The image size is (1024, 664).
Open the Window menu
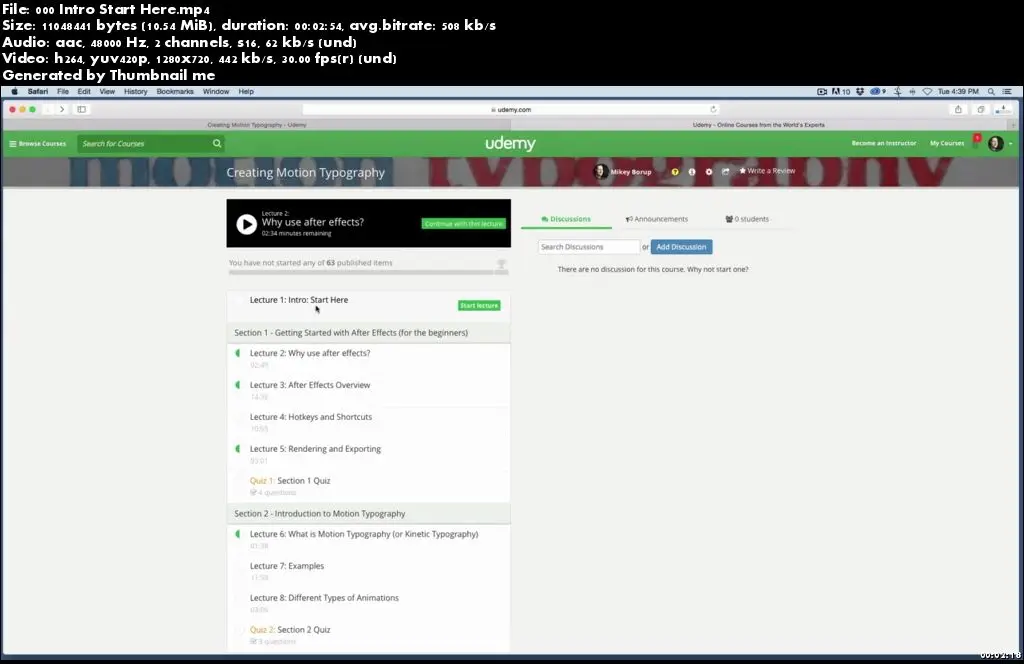(216, 91)
